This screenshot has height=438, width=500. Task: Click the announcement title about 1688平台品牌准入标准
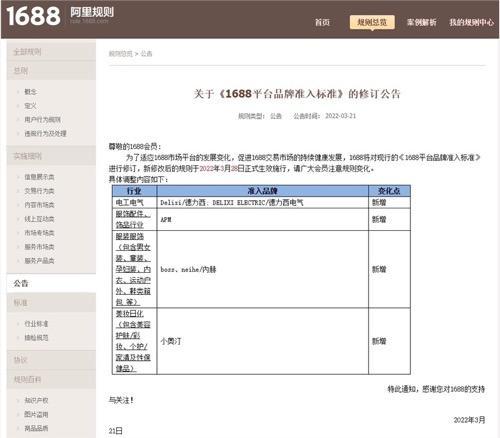coord(297,94)
